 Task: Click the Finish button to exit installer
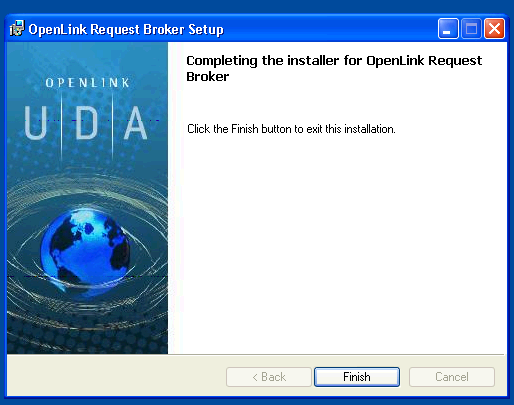357,377
